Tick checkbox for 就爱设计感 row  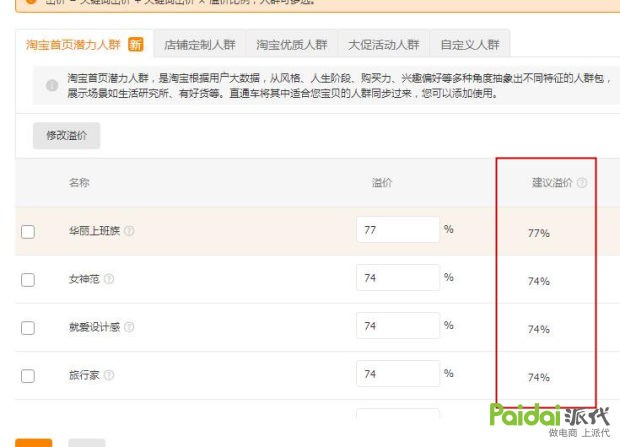click(x=28, y=328)
